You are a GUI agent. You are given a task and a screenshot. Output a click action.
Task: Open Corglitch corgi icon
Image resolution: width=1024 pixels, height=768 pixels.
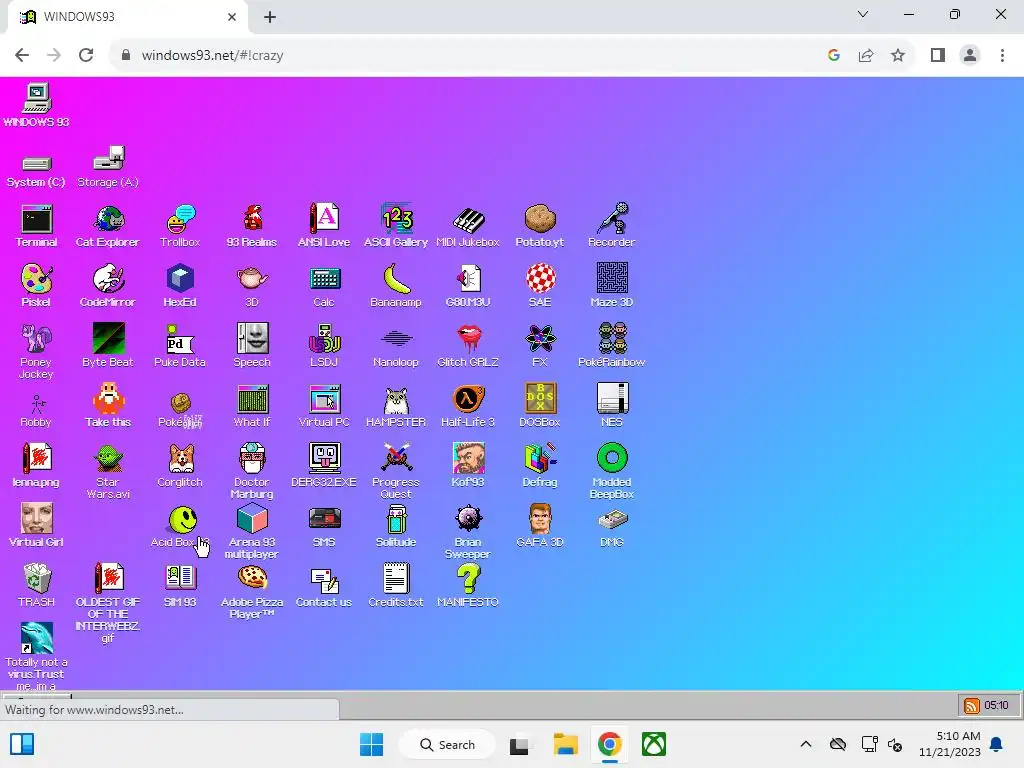coord(180,466)
